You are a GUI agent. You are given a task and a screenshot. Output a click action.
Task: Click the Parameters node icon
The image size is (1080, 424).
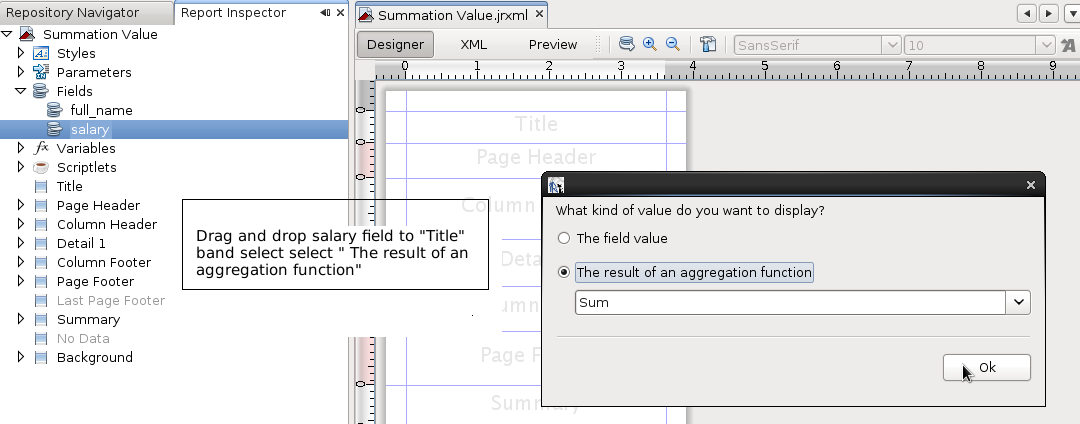tap(41, 72)
